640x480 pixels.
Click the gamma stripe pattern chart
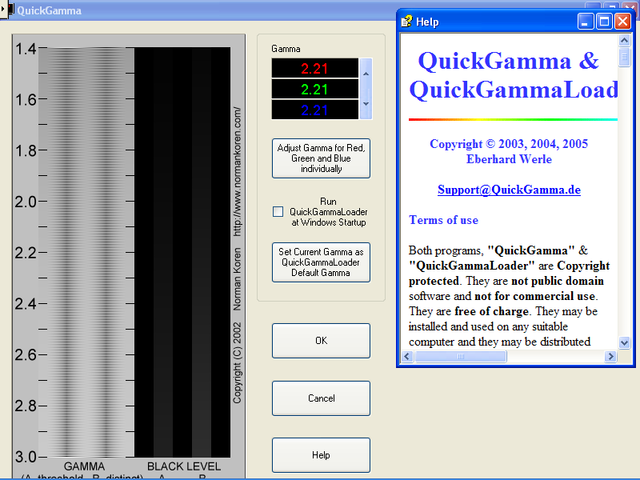pyautogui.click(x=86, y=252)
